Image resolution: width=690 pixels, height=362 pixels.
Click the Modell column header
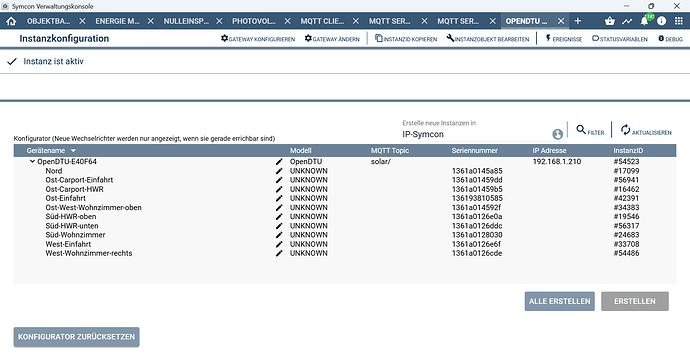(301, 151)
